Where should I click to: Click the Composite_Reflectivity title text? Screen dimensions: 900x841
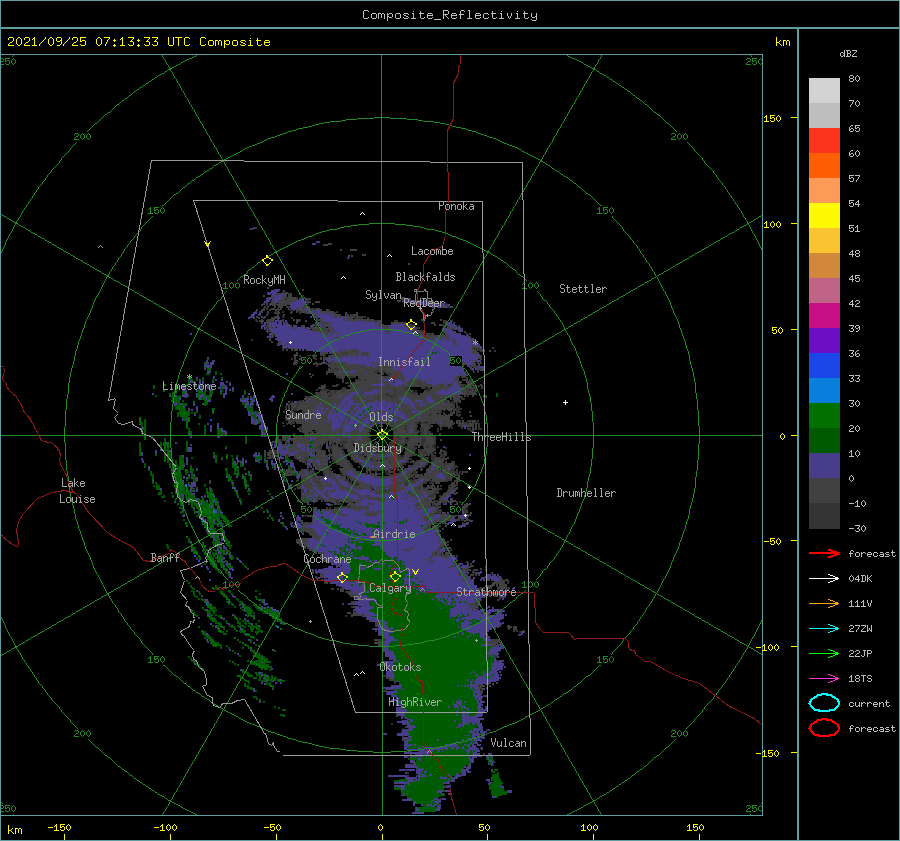pyautogui.click(x=450, y=15)
